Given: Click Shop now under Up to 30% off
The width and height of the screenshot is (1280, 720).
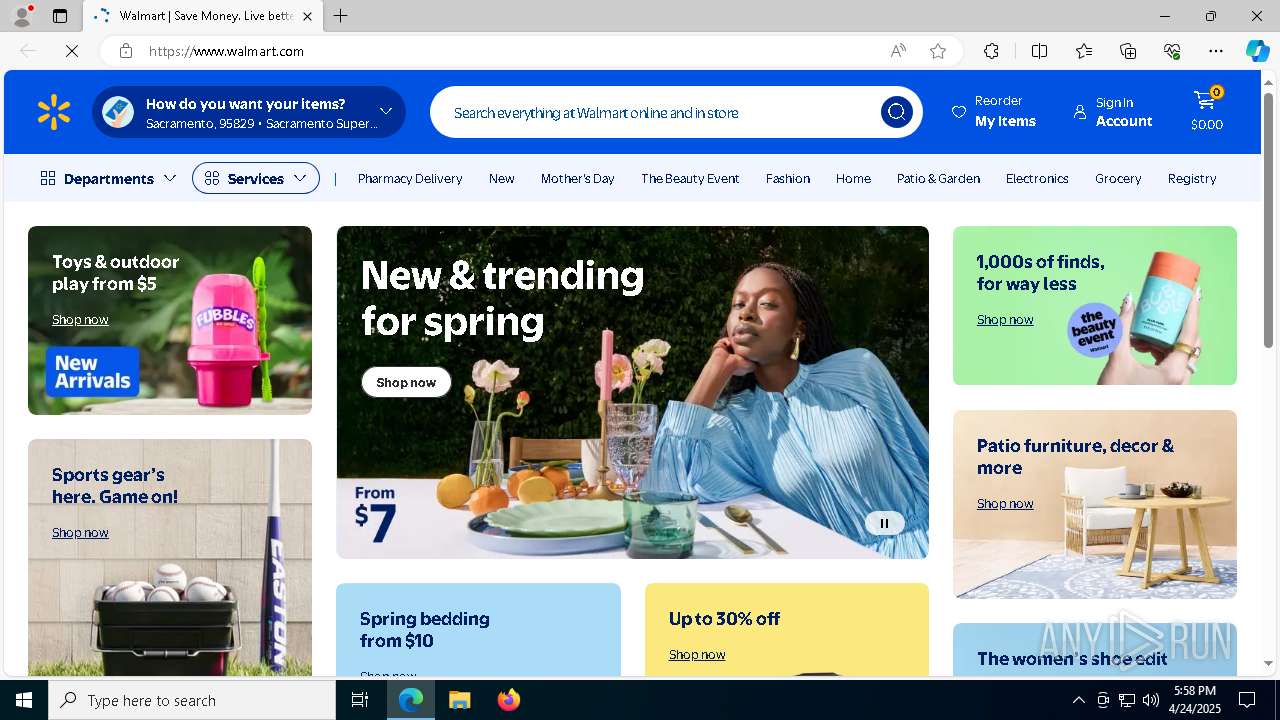Looking at the screenshot, I should (697, 654).
